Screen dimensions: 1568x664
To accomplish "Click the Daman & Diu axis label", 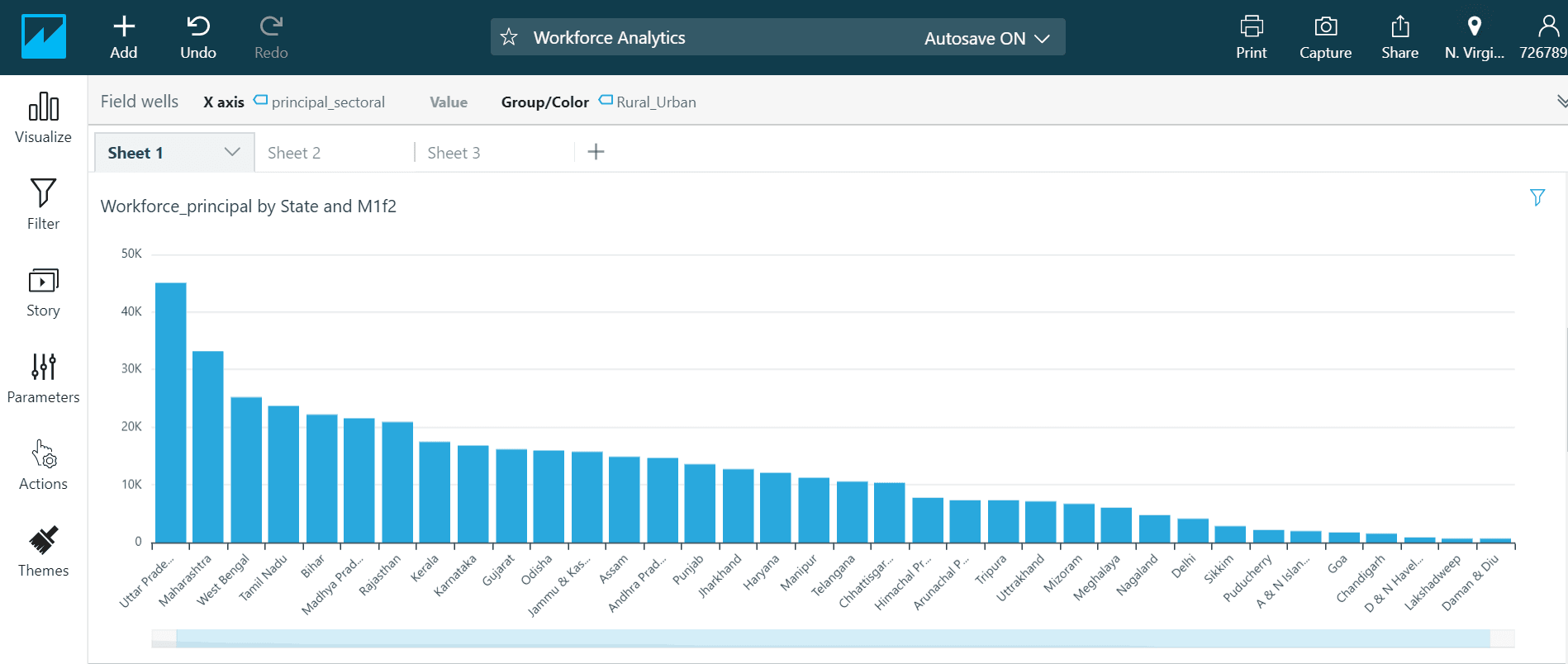I will 1470,583.
